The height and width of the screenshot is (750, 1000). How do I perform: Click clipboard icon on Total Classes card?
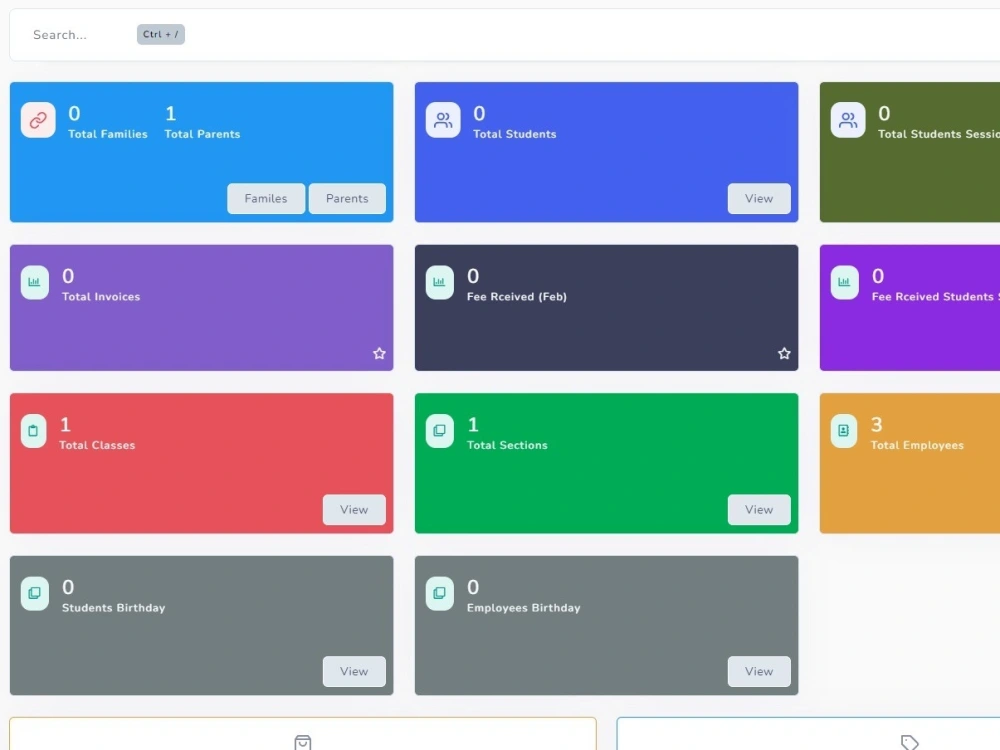33,430
